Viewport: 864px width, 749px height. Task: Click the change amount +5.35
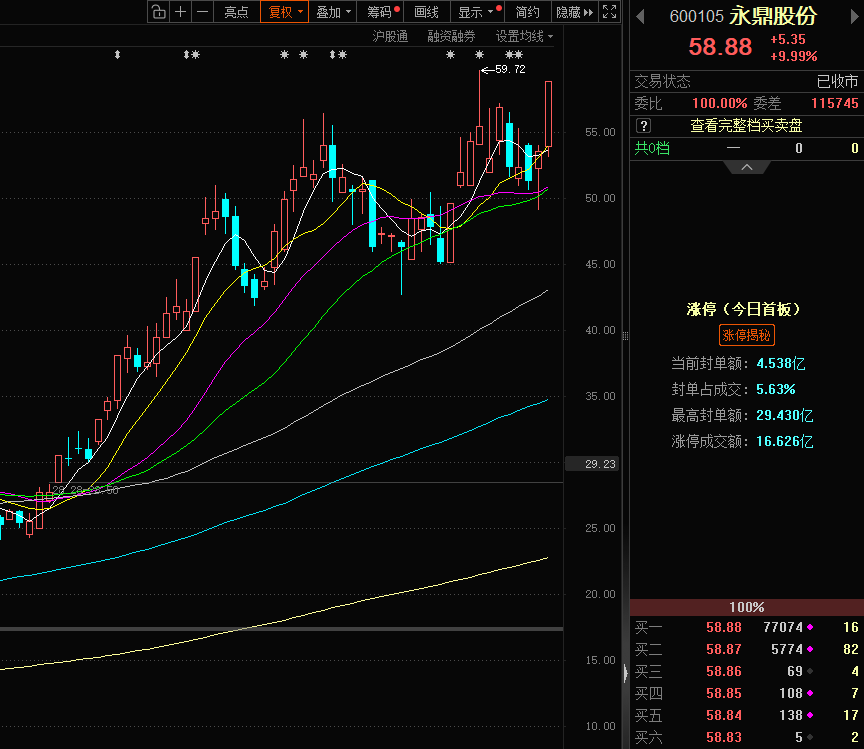(788, 39)
